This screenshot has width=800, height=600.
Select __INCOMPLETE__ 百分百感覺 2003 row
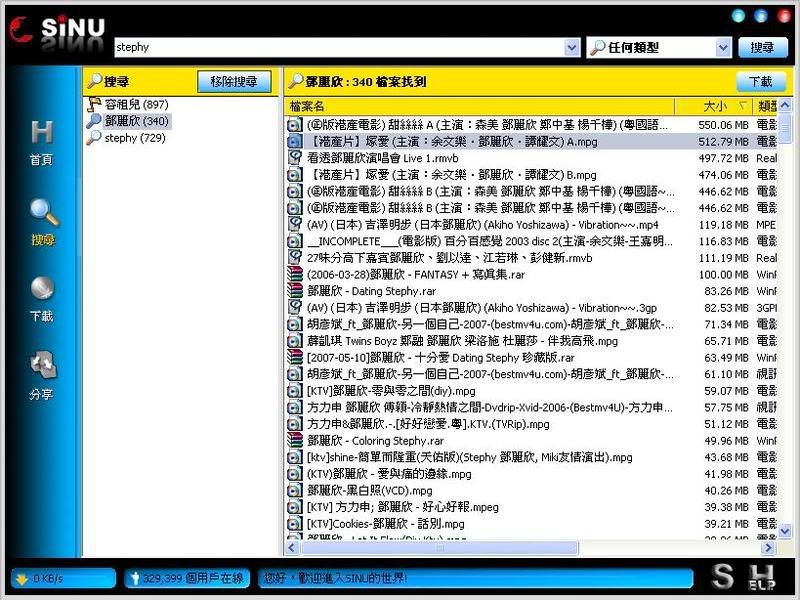pyautogui.click(x=531, y=241)
